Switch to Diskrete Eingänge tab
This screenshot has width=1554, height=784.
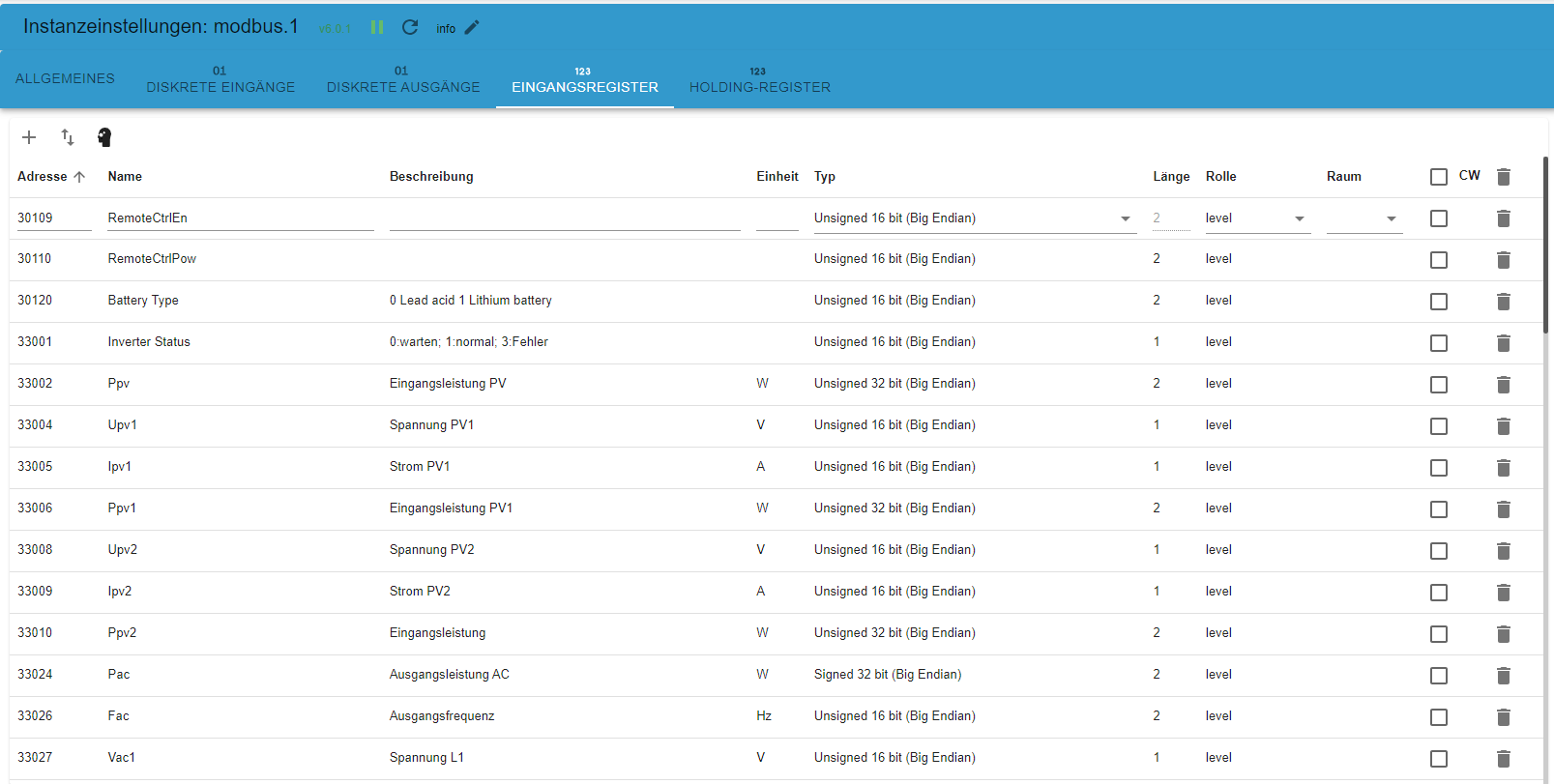(220, 79)
